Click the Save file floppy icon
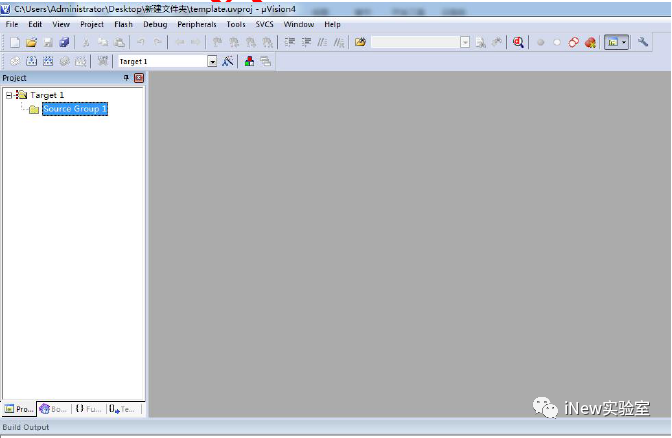Image resolution: width=672 pixels, height=438 pixels. [48, 42]
